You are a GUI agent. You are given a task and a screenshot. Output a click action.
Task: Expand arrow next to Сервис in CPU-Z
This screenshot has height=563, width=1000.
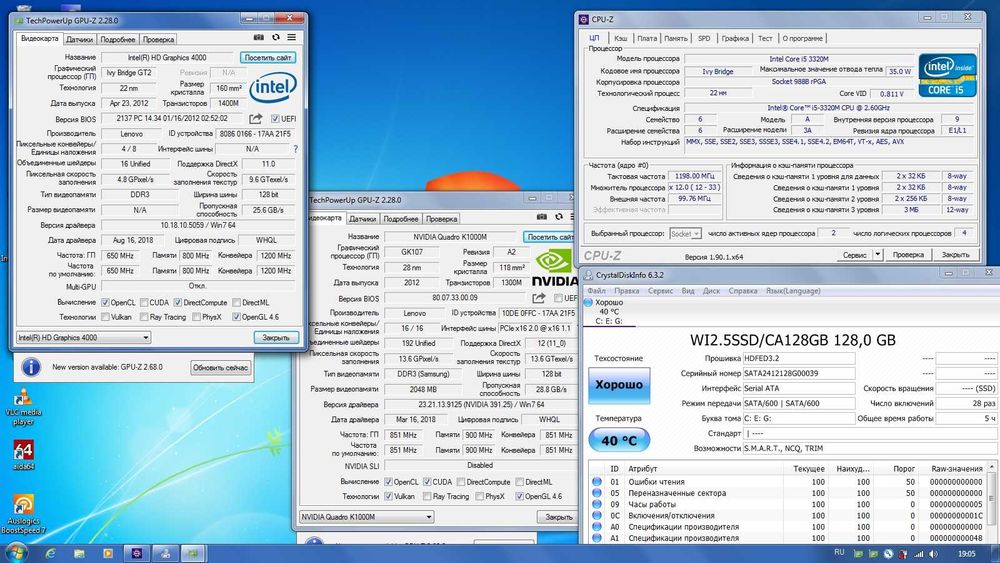878,254
